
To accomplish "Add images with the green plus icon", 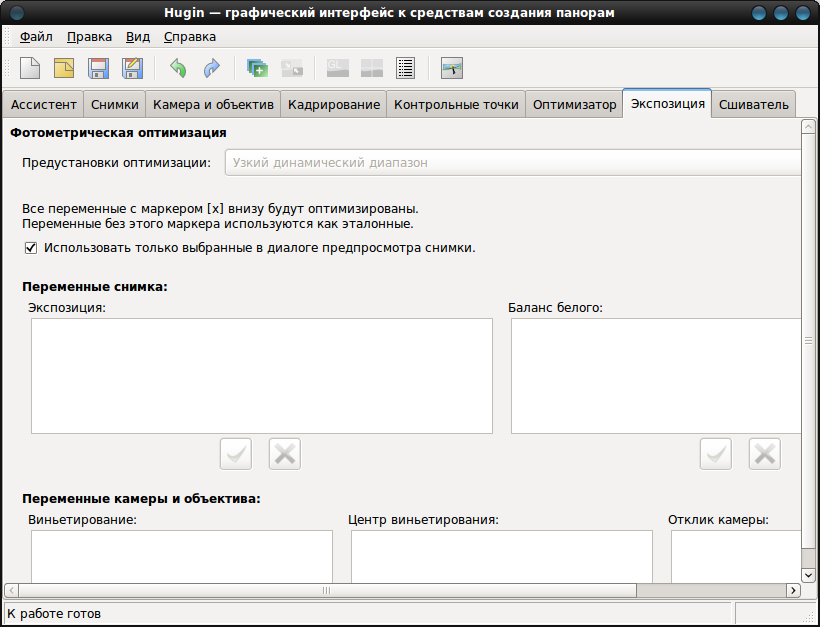I will [x=257, y=68].
